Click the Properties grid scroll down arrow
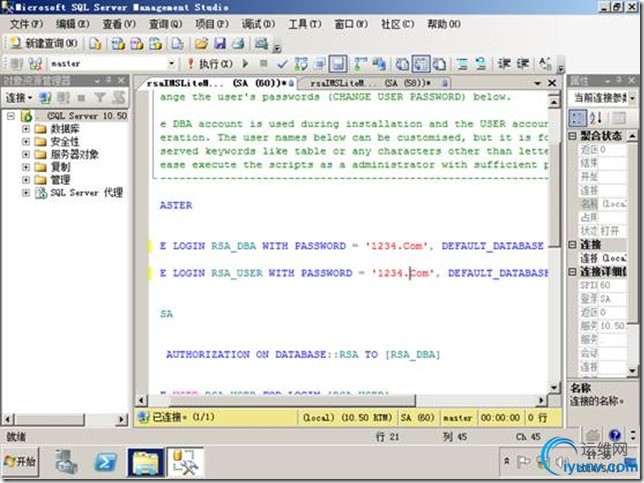The width and height of the screenshot is (644, 483). [x=633, y=370]
